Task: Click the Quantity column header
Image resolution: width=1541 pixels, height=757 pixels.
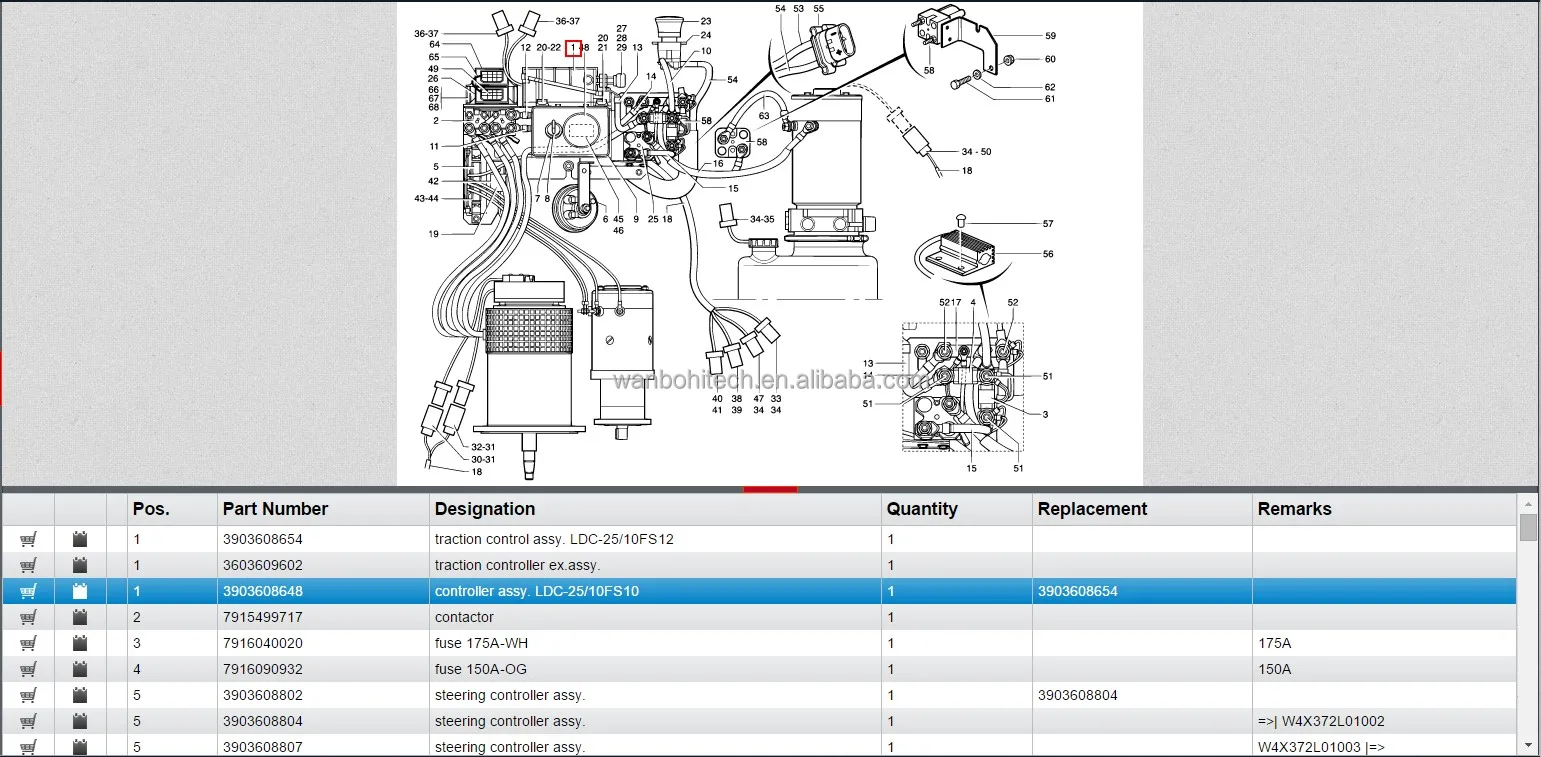Action: coord(957,509)
